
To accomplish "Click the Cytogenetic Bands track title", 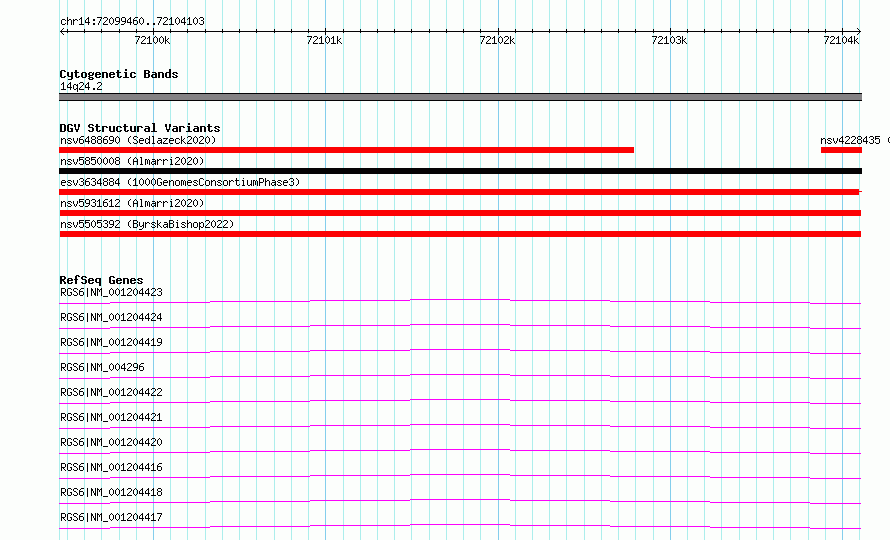I will (x=119, y=74).
